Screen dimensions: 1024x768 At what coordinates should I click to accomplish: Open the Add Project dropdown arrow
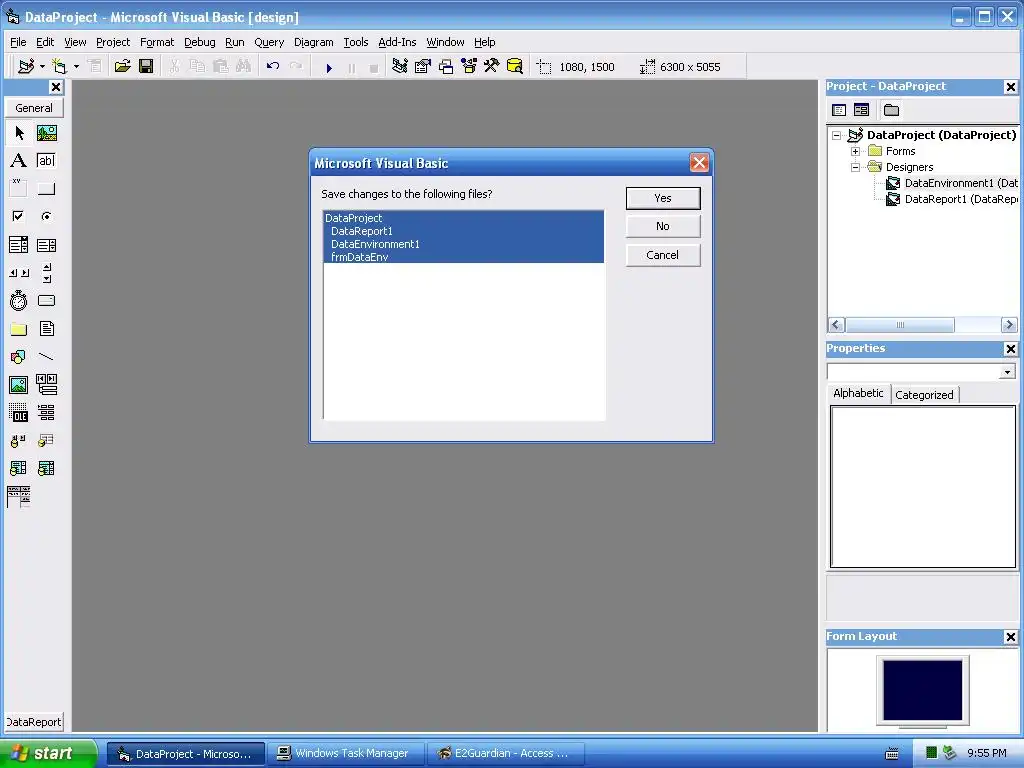click(x=42, y=67)
